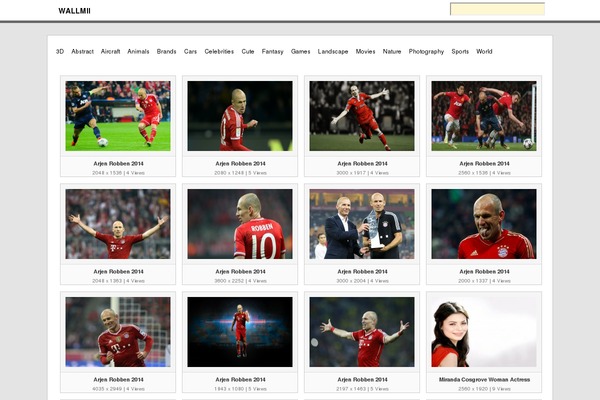This screenshot has width=600, height=400.
Task: Browse the Abstract category
Action: [82, 51]
